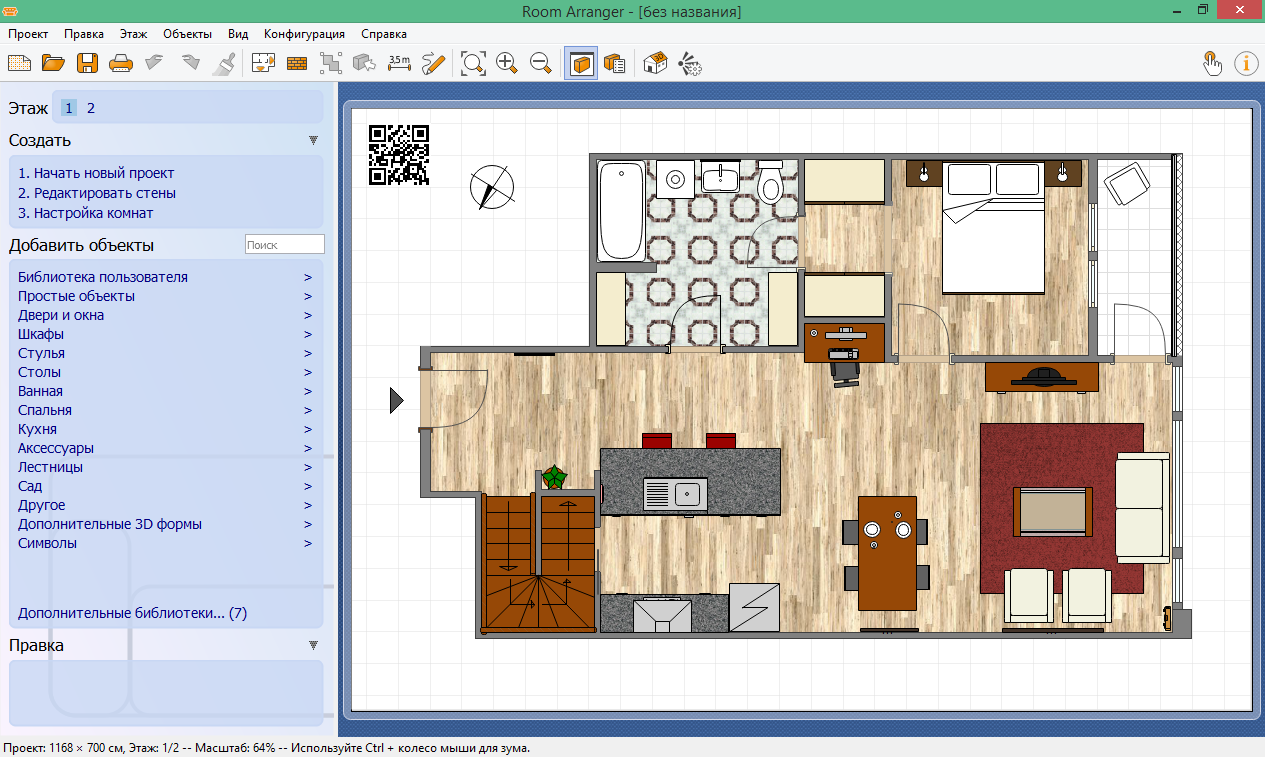This screenshot has height=757, width=1265.
Task: Zoom out with the minus magnifier
Action: tap(541, 64)
